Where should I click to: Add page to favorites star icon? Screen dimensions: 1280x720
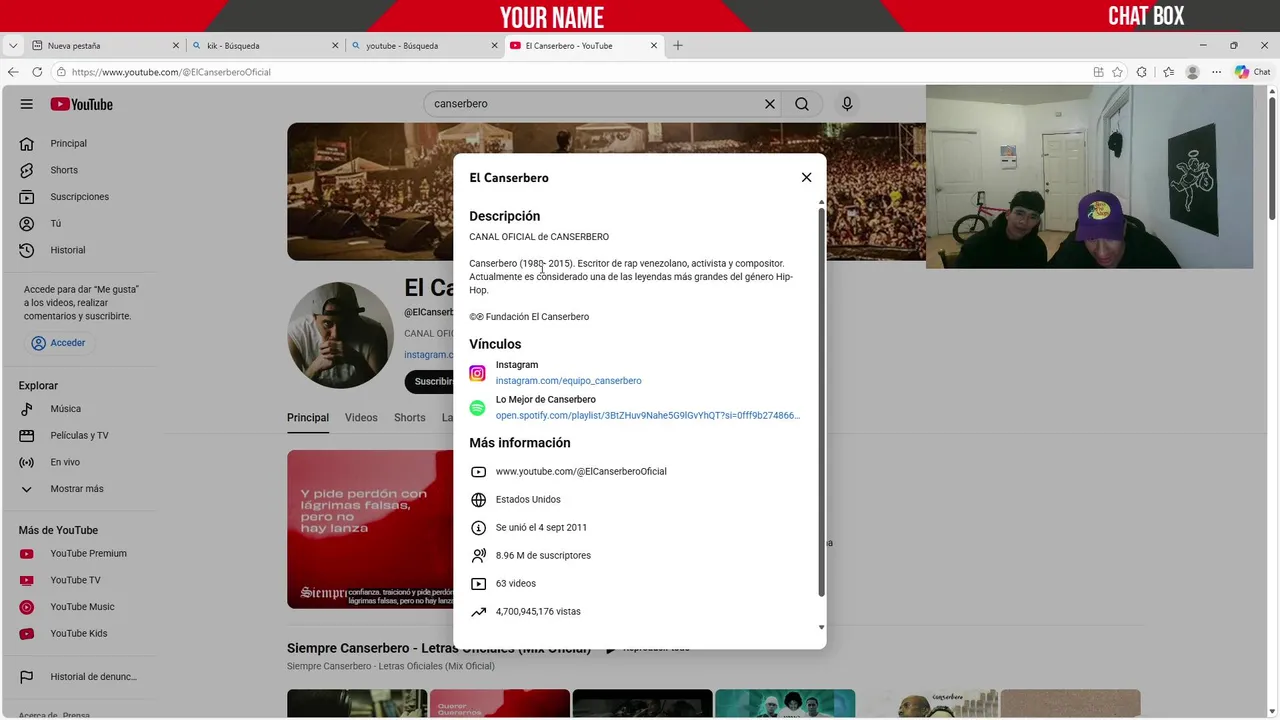tap(1118, 72)
